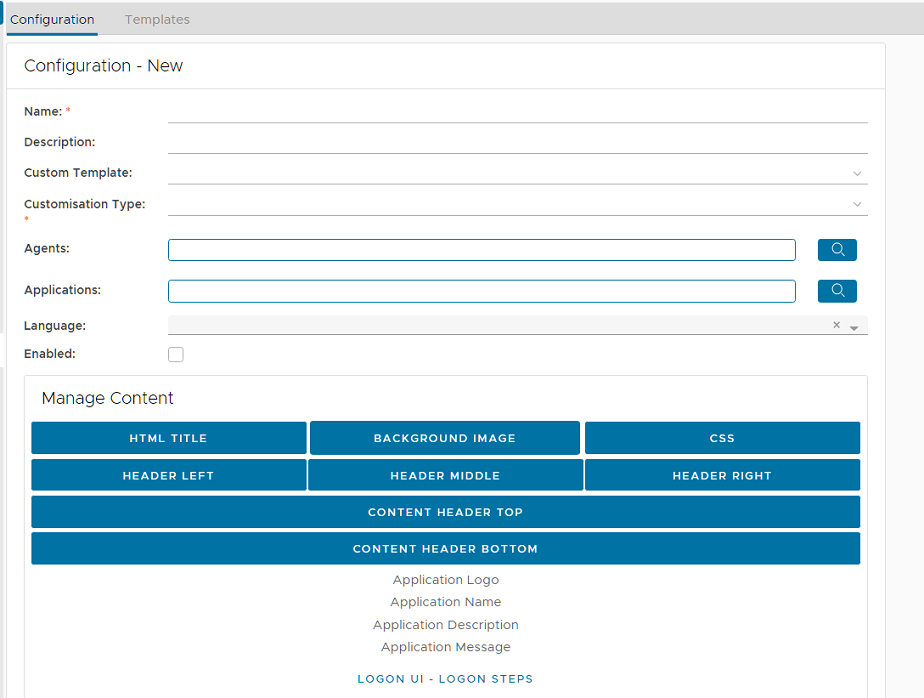This screenshot has height=698, width=924.
Task: Open the Language dropdown arrow
Action: pos(854,327)
